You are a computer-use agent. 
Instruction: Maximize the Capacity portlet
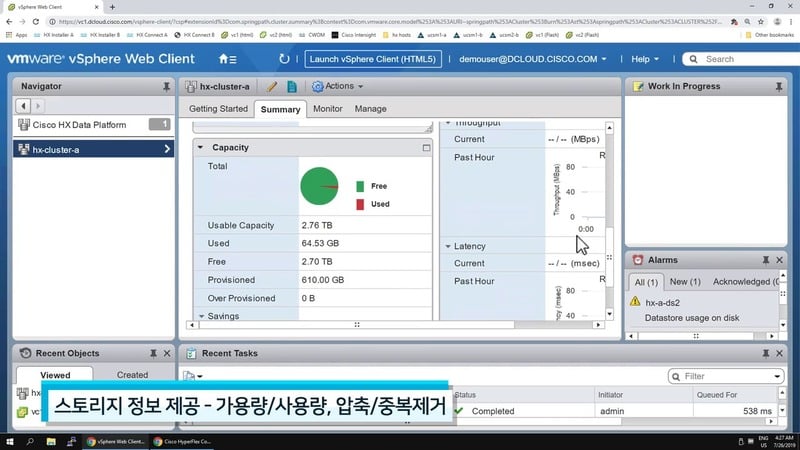(426, 148)
